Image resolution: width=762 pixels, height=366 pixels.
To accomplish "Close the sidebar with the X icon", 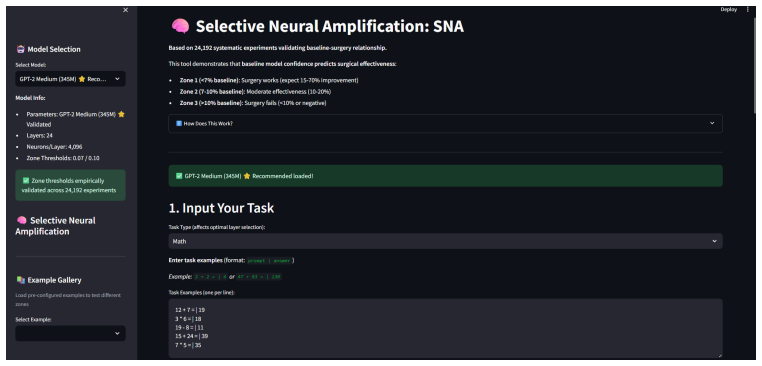I will point(126,10).
